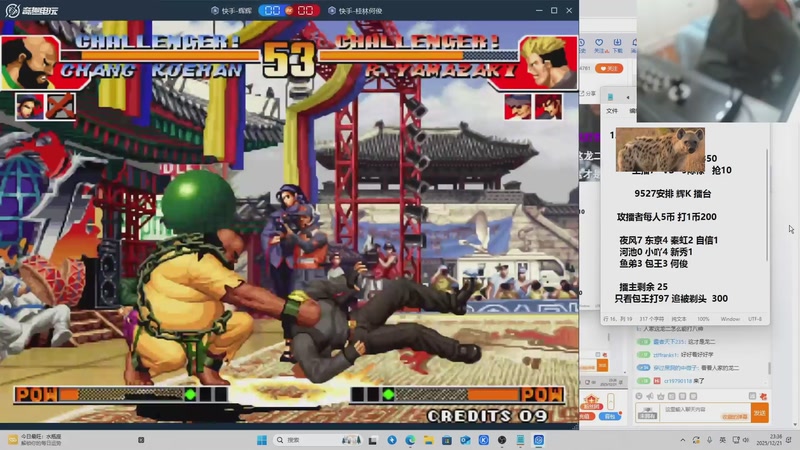The image size is (800, 450).
Task: Click the heart 关注 icon in toolbar
Action: click(x=599, y=45)
